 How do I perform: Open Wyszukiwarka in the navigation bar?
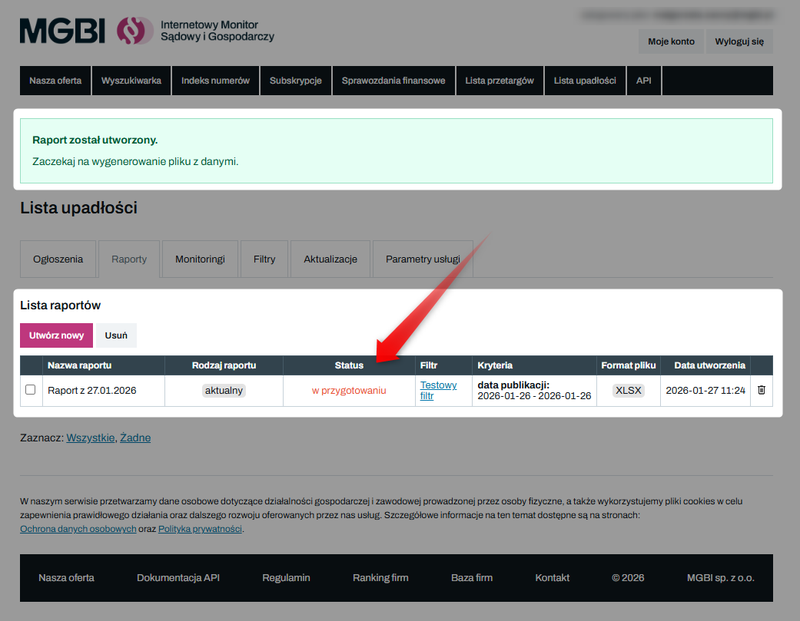pyautogui.click(x=131, y=81)
